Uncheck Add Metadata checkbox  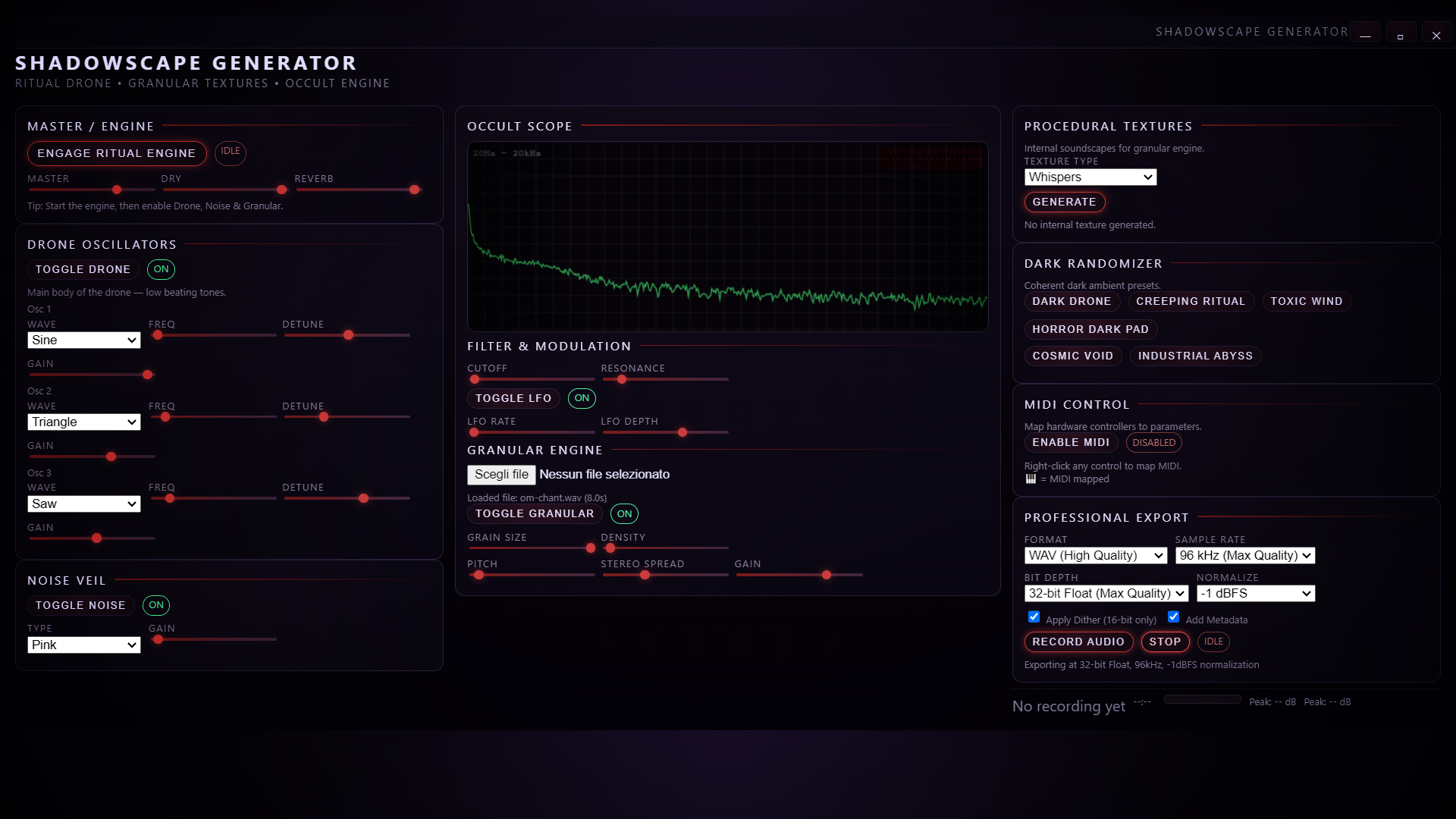[x=1173, y=617]
